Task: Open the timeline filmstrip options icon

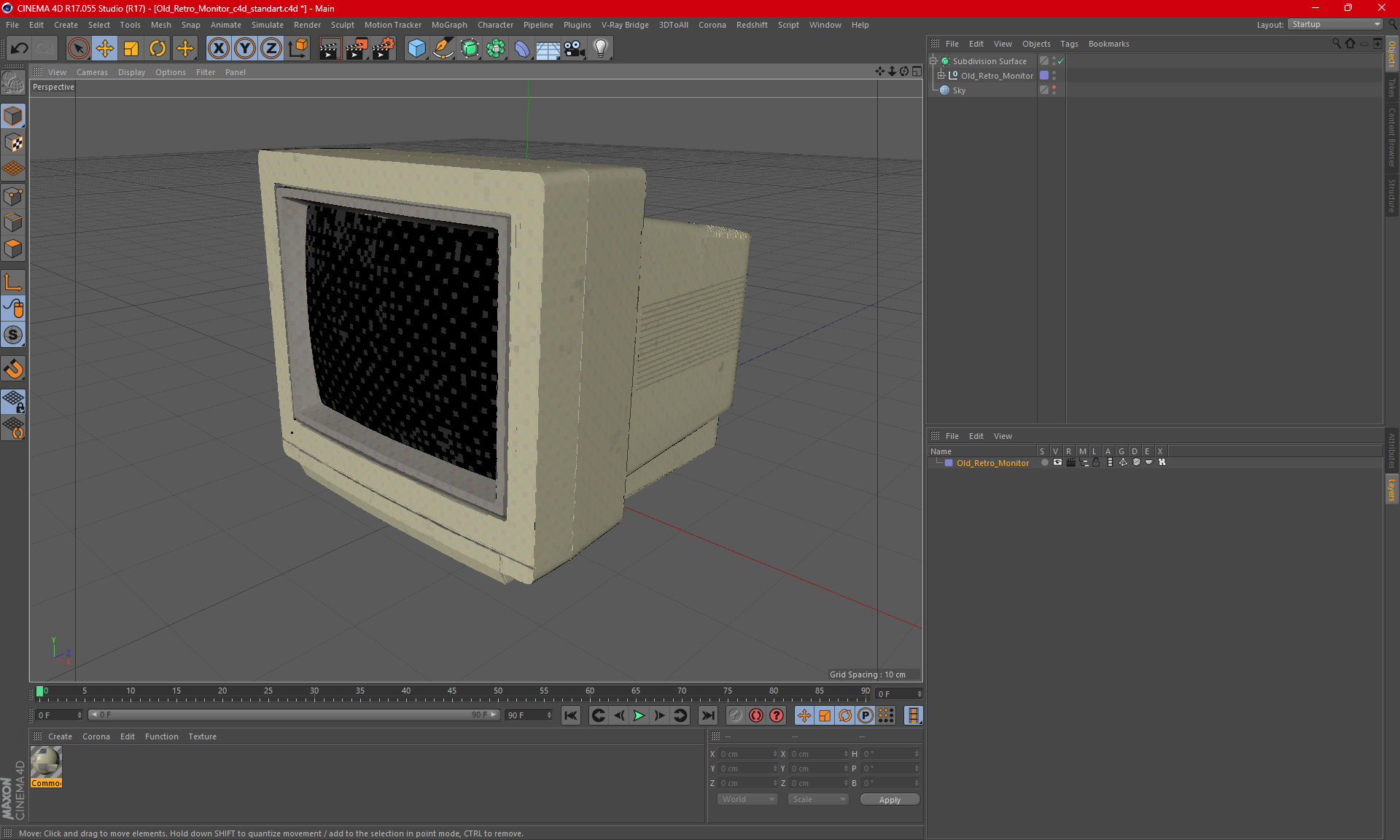Action: (913, 715)
